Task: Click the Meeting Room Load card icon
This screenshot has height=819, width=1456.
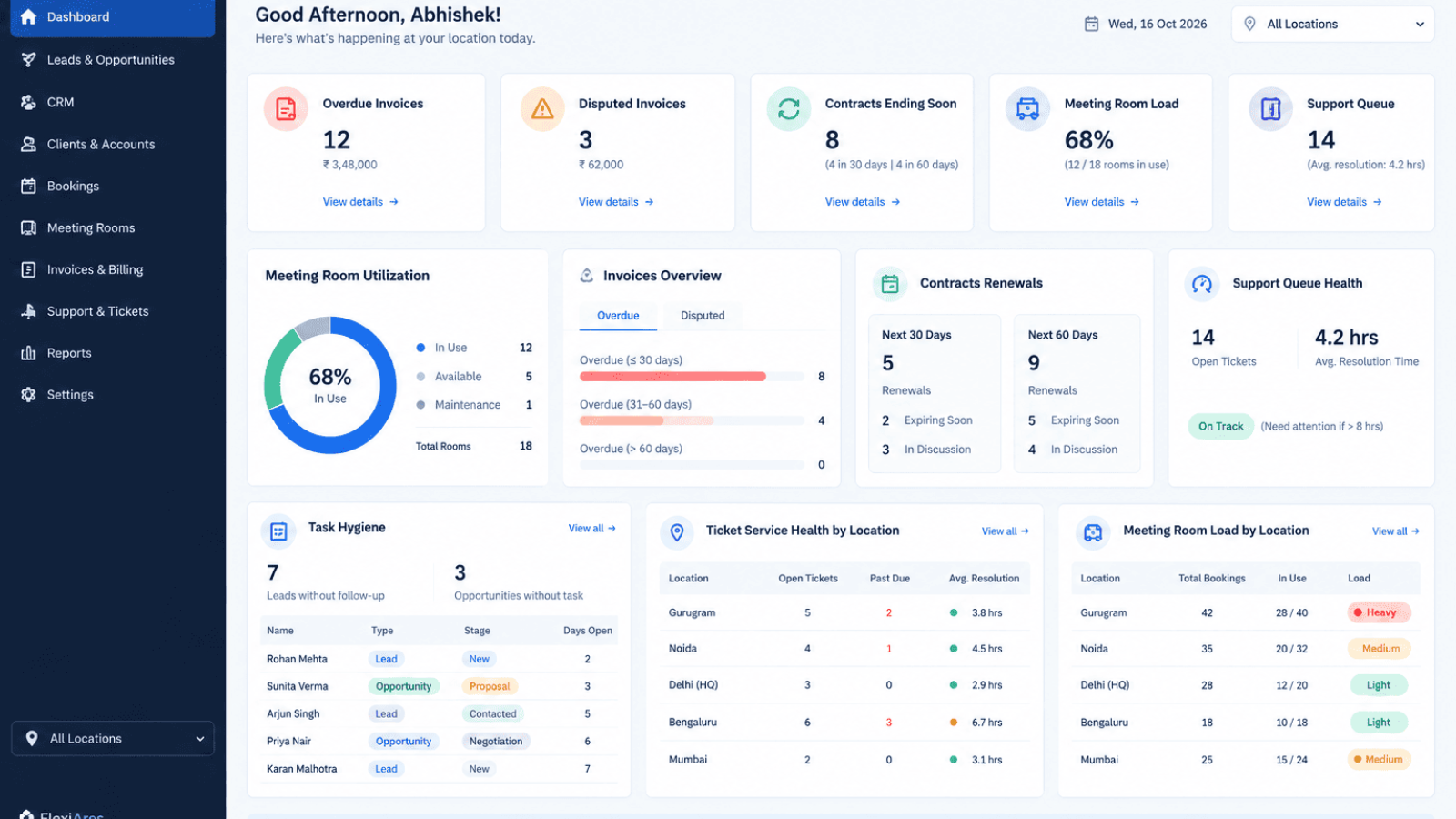Action: pyautogui.click(x=1027, y=109)
